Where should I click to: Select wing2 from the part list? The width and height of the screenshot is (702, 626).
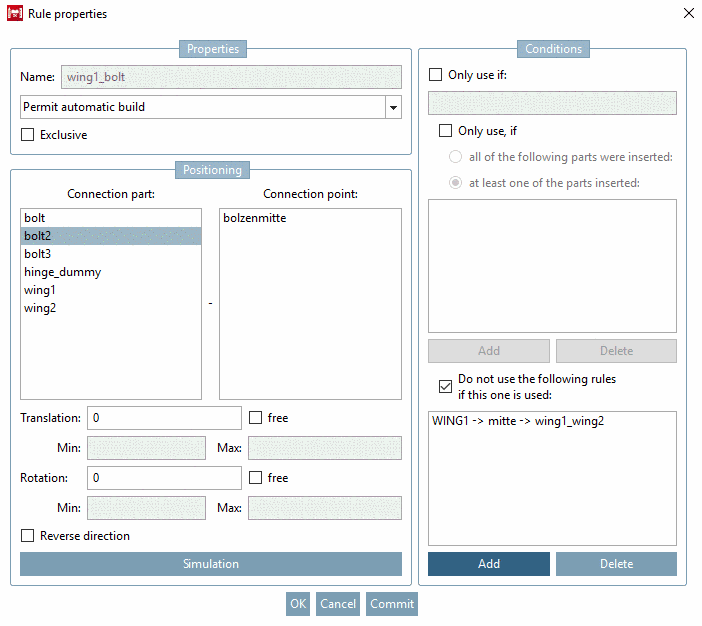tap(40, 308)
